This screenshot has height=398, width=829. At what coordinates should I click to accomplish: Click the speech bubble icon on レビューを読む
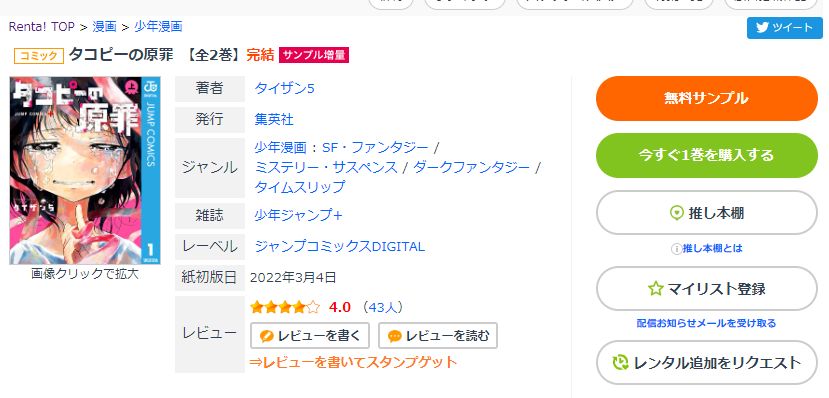tap(394, 336)
